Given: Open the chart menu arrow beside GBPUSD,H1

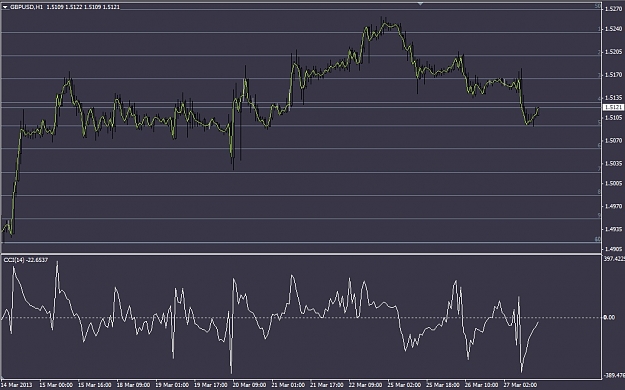Looking at the screenshot, I should point(5,7).
